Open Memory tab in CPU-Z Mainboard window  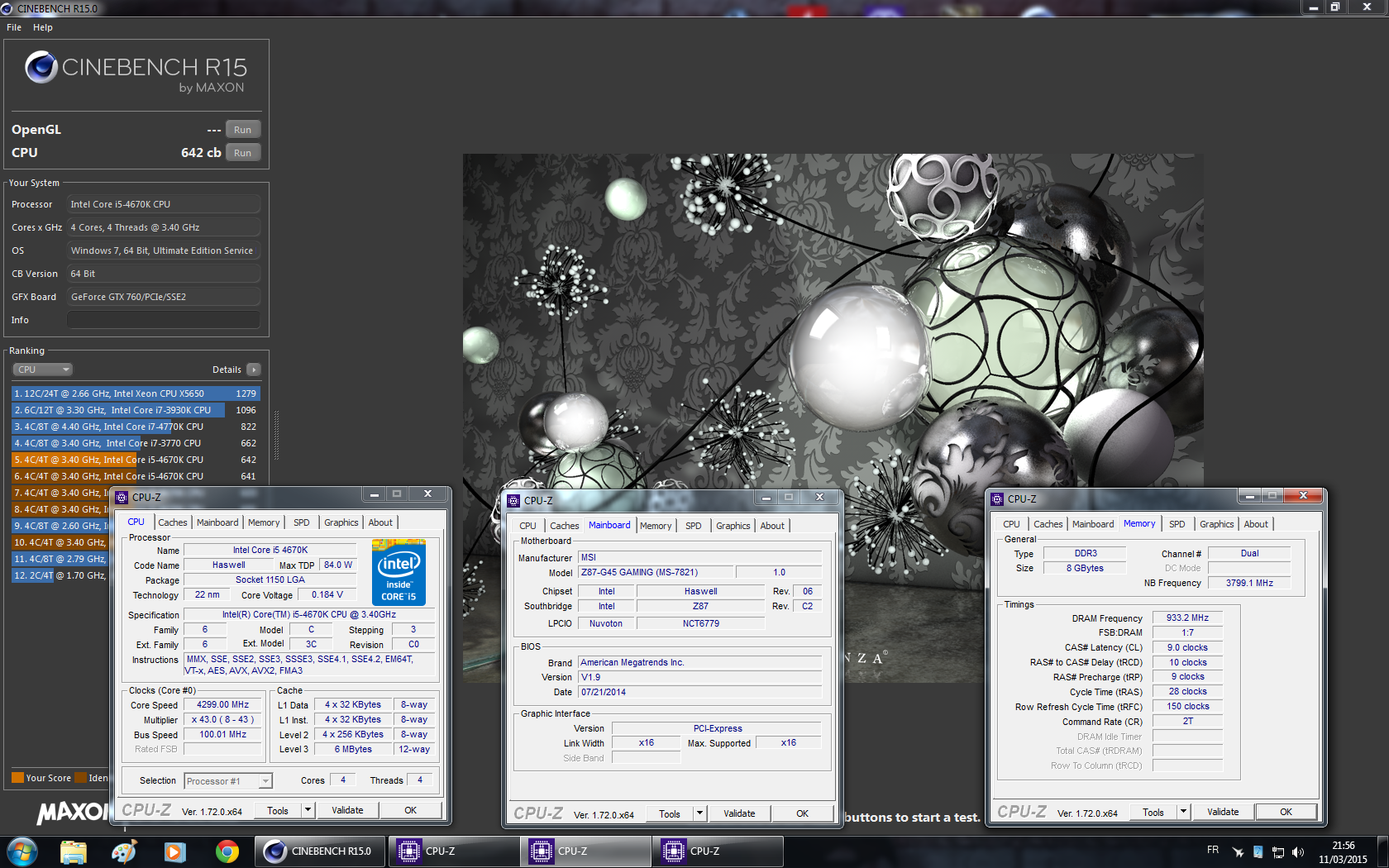pos(656,526)
